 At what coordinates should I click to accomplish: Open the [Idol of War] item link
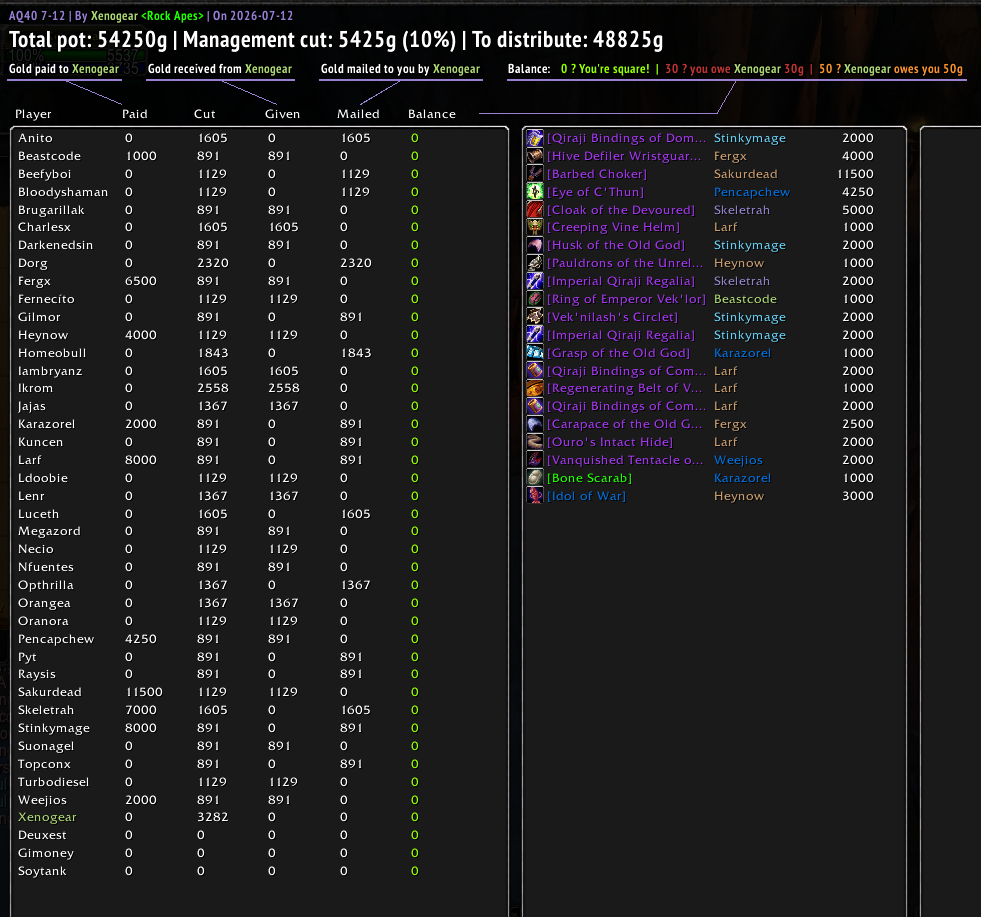(x=586, y=496)
